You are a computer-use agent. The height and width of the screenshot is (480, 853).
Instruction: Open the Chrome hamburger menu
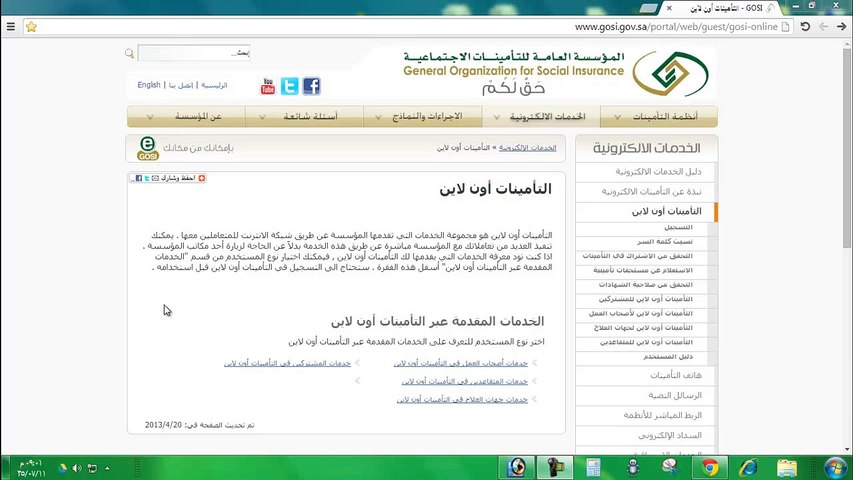(x=11, y=26)
